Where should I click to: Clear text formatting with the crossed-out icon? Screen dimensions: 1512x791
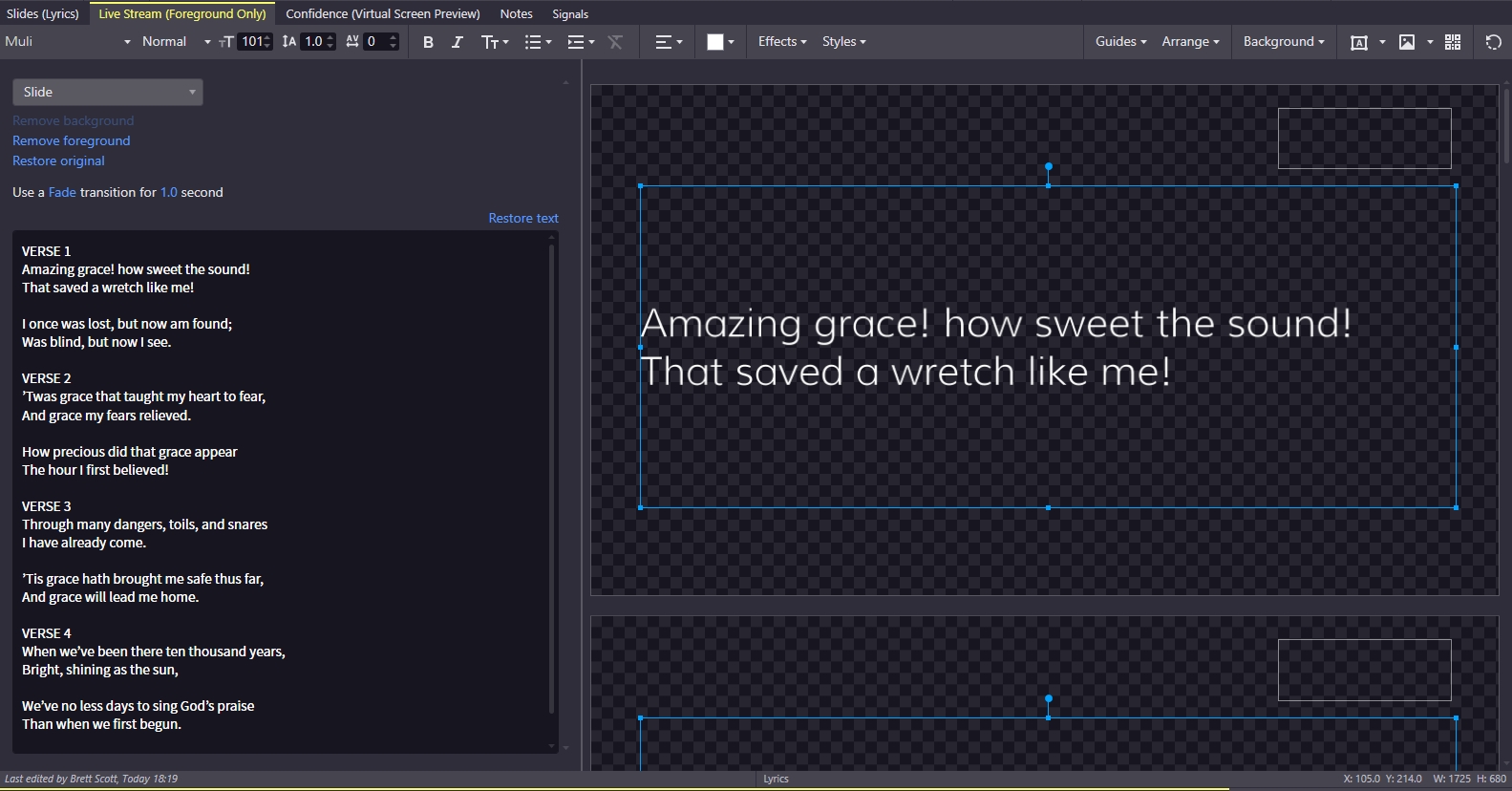point(615,42)
